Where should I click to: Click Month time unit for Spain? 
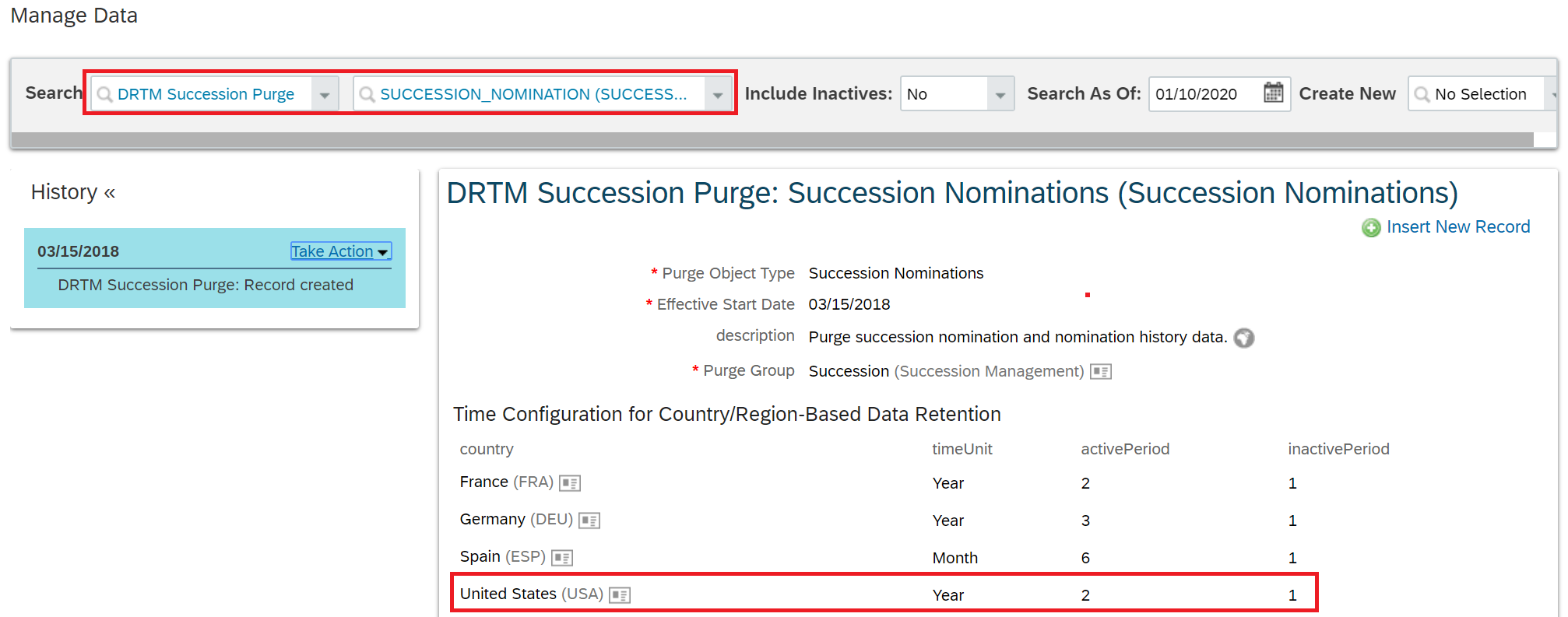point(955,558)
